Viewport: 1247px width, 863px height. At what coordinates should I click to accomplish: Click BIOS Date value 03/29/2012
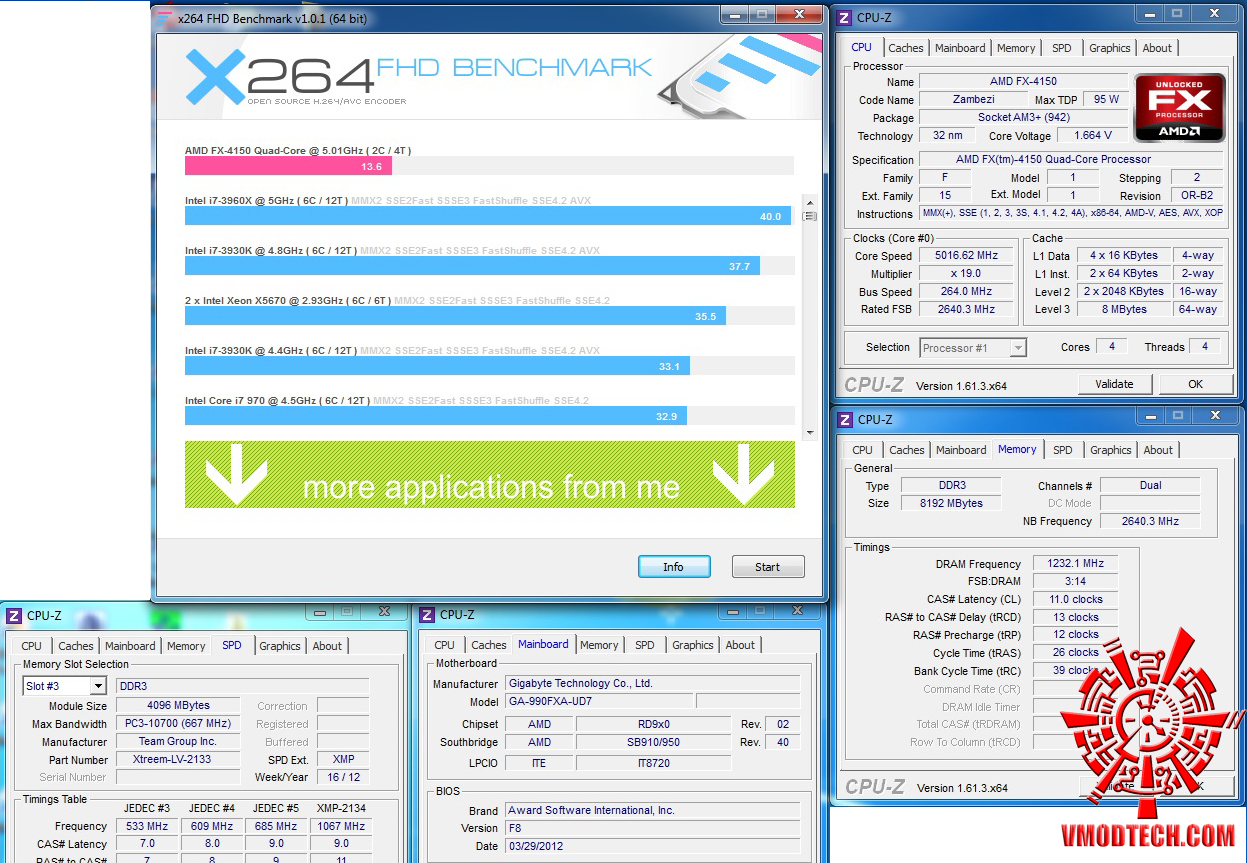(652, 846)
